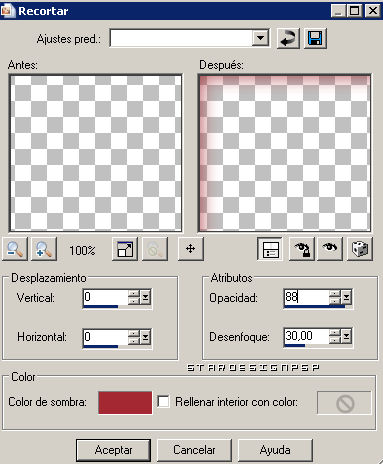
Task: Close the Recortar dialog window
Action: click(372, 11)
